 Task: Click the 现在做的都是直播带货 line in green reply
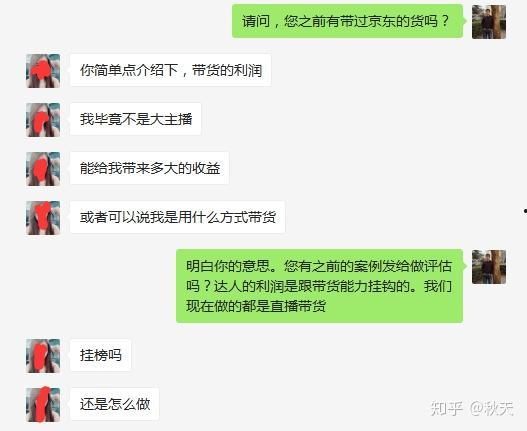[256, 306]
